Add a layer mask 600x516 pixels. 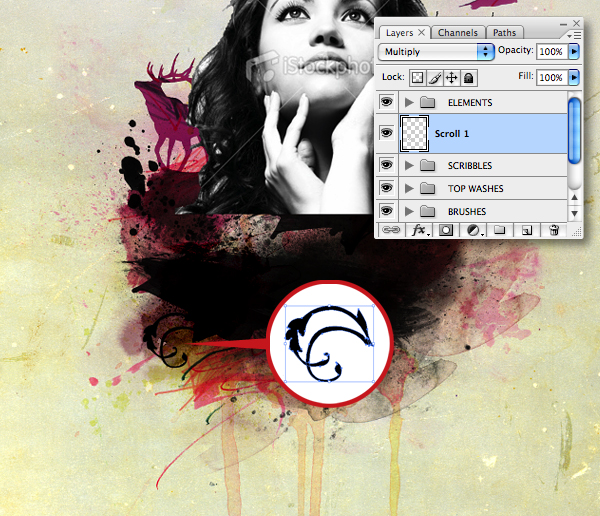446,230
